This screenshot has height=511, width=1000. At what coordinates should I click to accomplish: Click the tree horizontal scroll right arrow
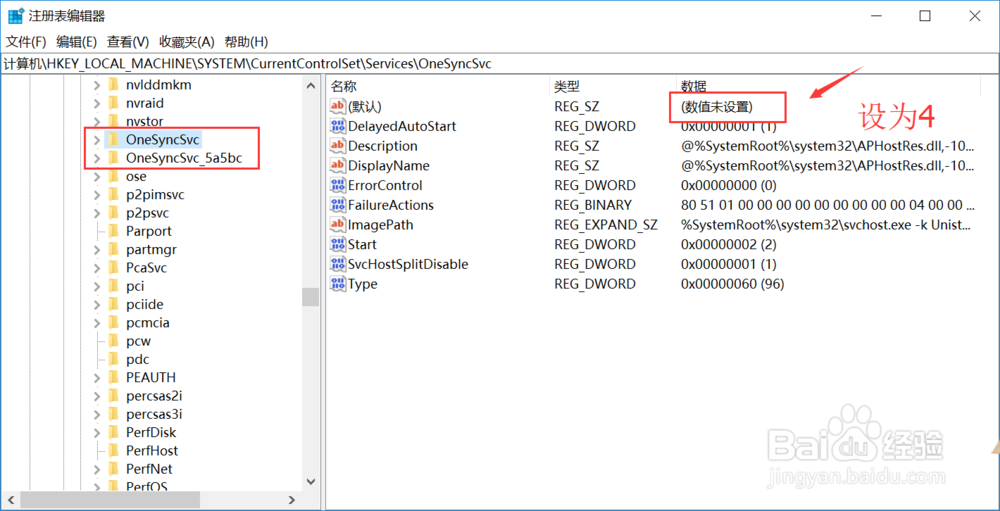tap(291, 500)
